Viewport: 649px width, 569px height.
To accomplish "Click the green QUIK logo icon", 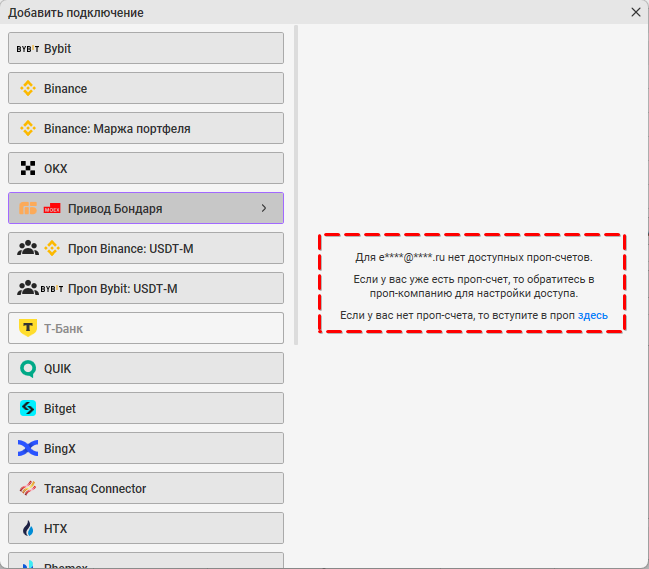I will pos(28,368).
